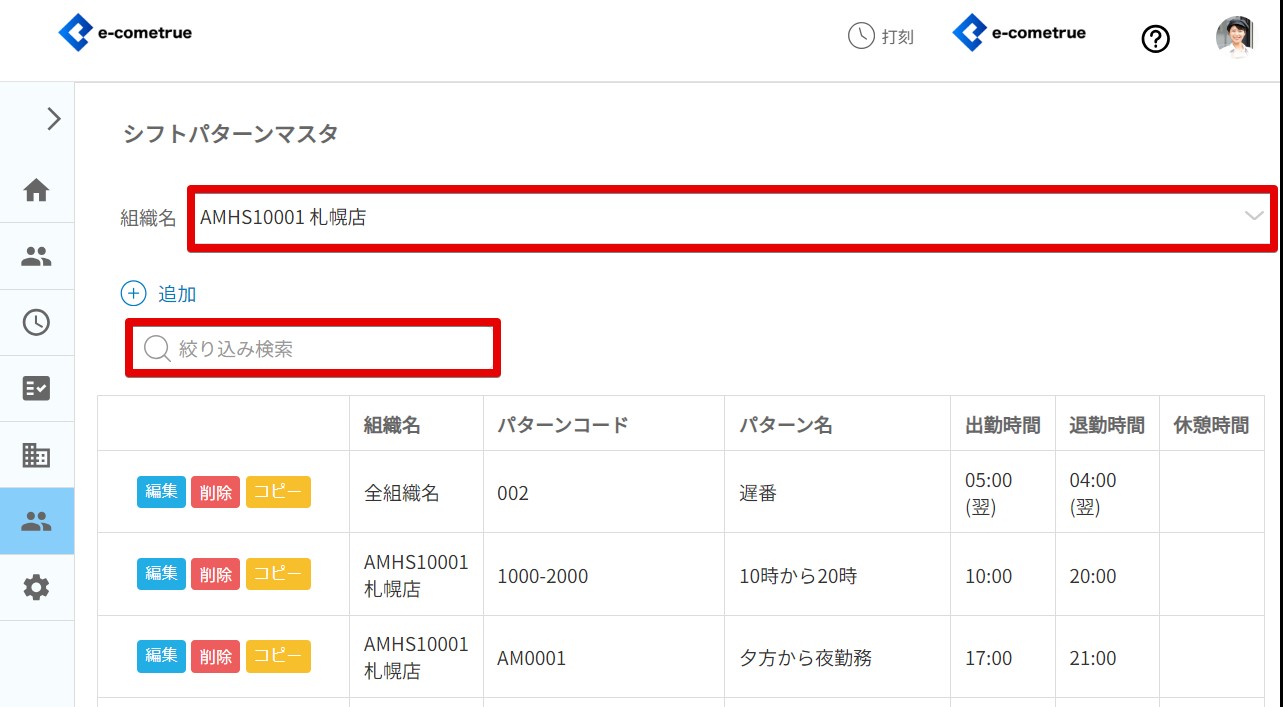Click the 出勤時間 column header
The width and height of the screenshot is (1283, 707).
[x=1002, y=425]
